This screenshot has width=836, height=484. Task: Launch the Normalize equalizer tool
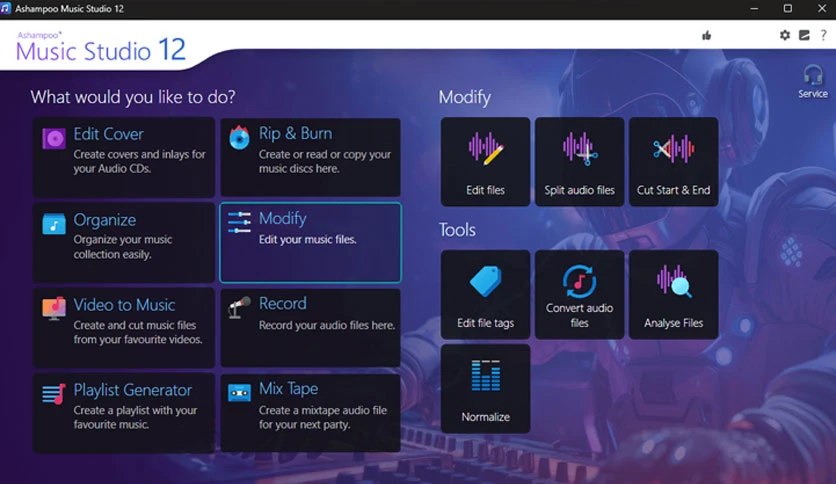485,389
